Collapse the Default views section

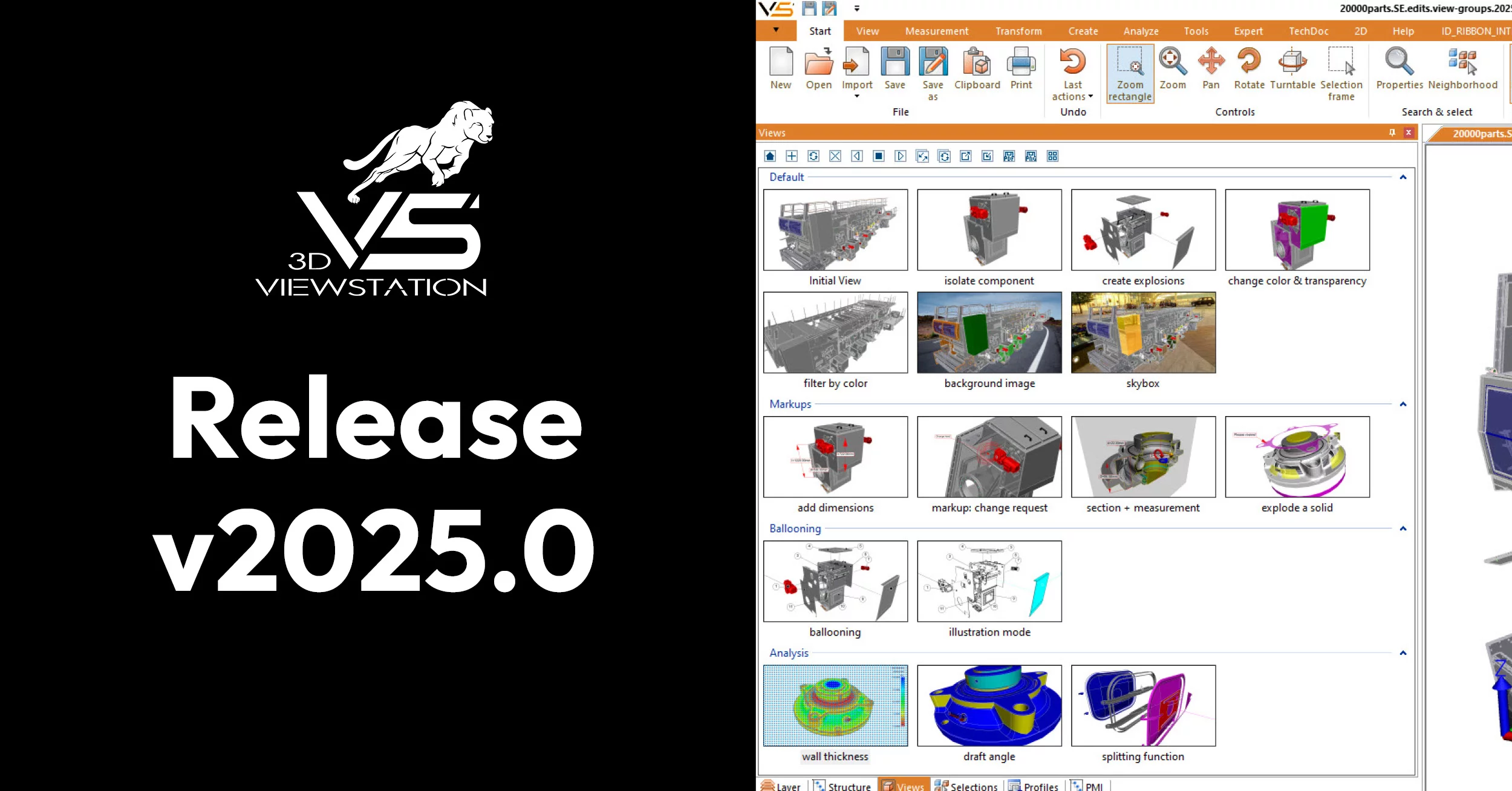pyautogui.click(x=1403, y=177)
